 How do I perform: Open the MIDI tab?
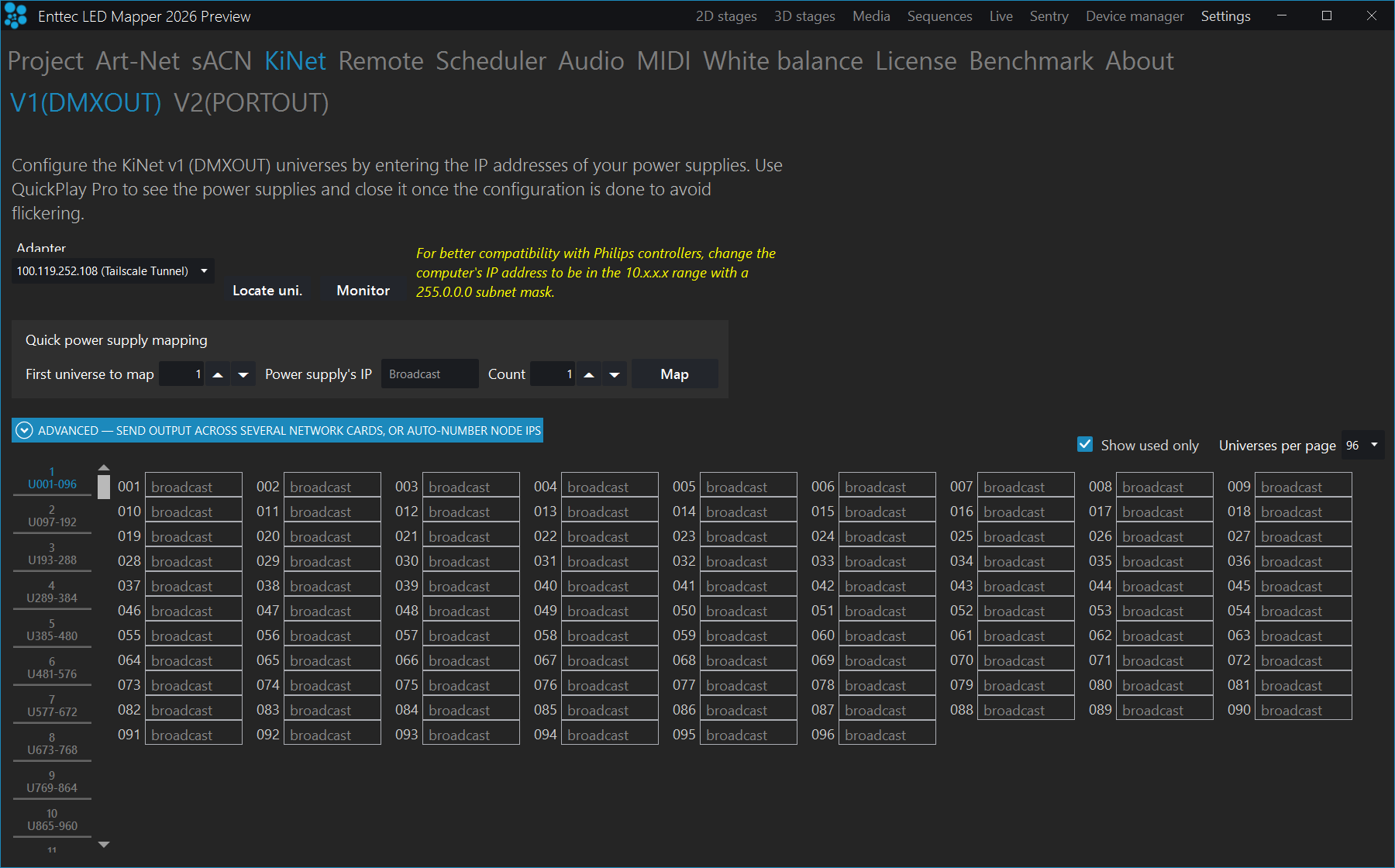(x=663, y=61)
